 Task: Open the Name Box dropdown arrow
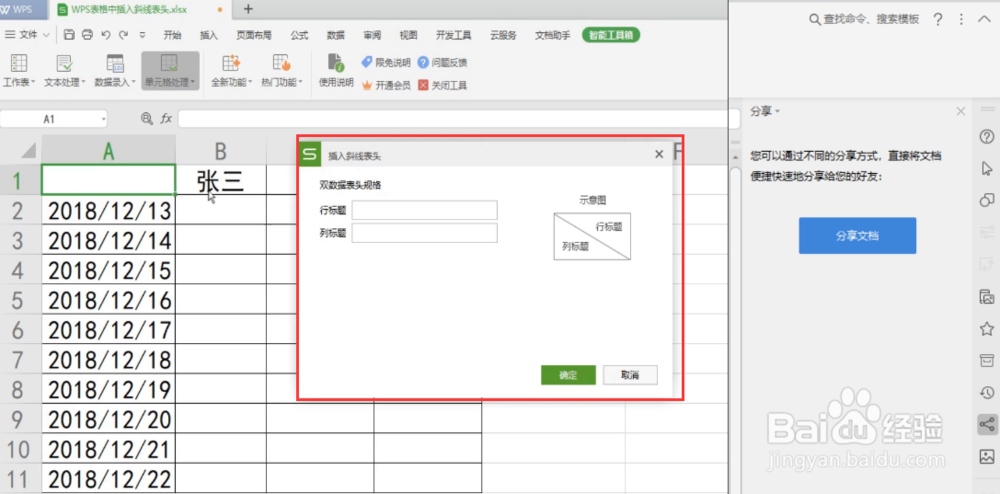point(103,119)
